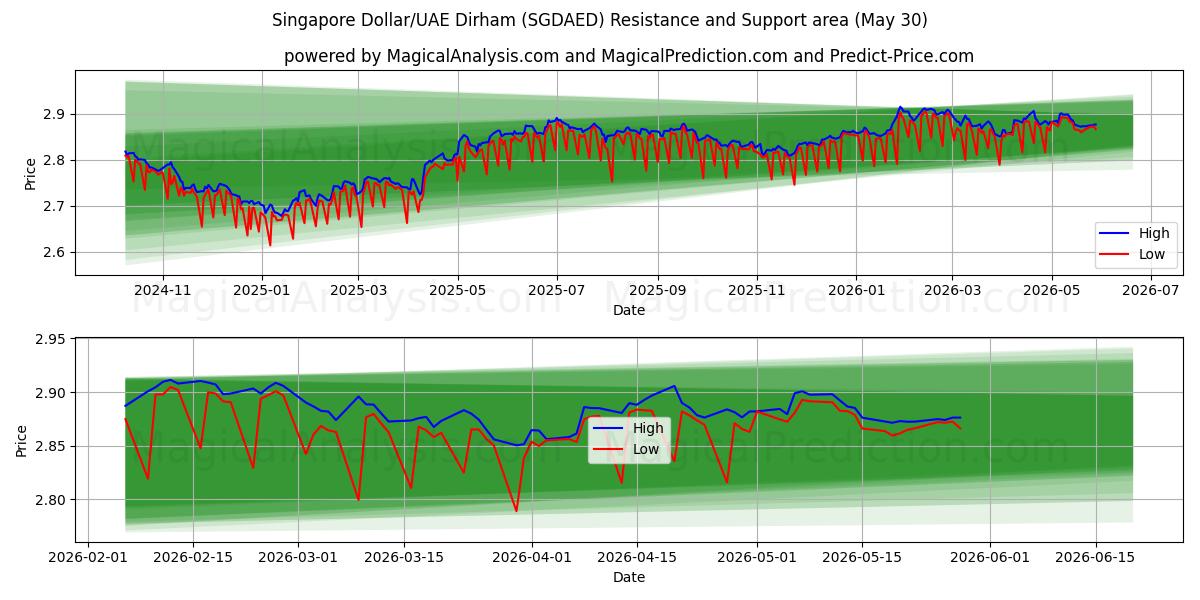
Task: Click the top chart 'Date' axis label
Action: point(629,311)
